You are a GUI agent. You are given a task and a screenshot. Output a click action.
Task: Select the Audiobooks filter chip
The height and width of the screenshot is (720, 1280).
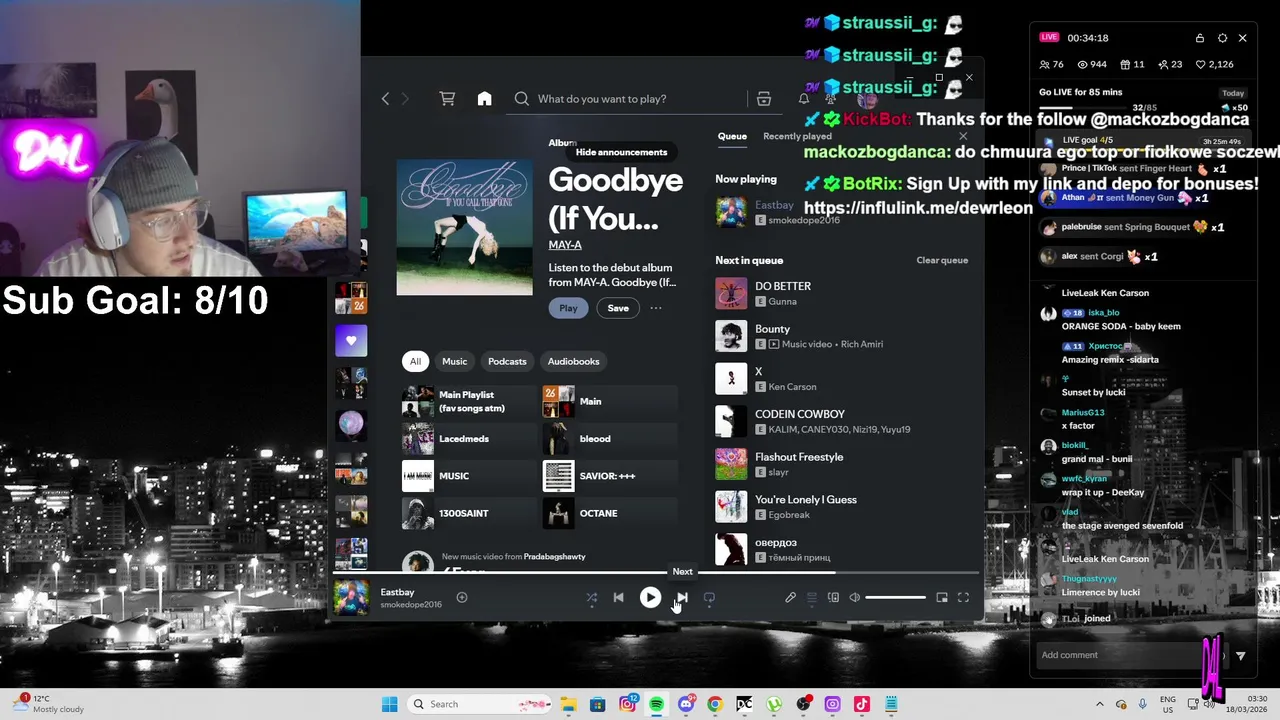click(x=573, y=361)
